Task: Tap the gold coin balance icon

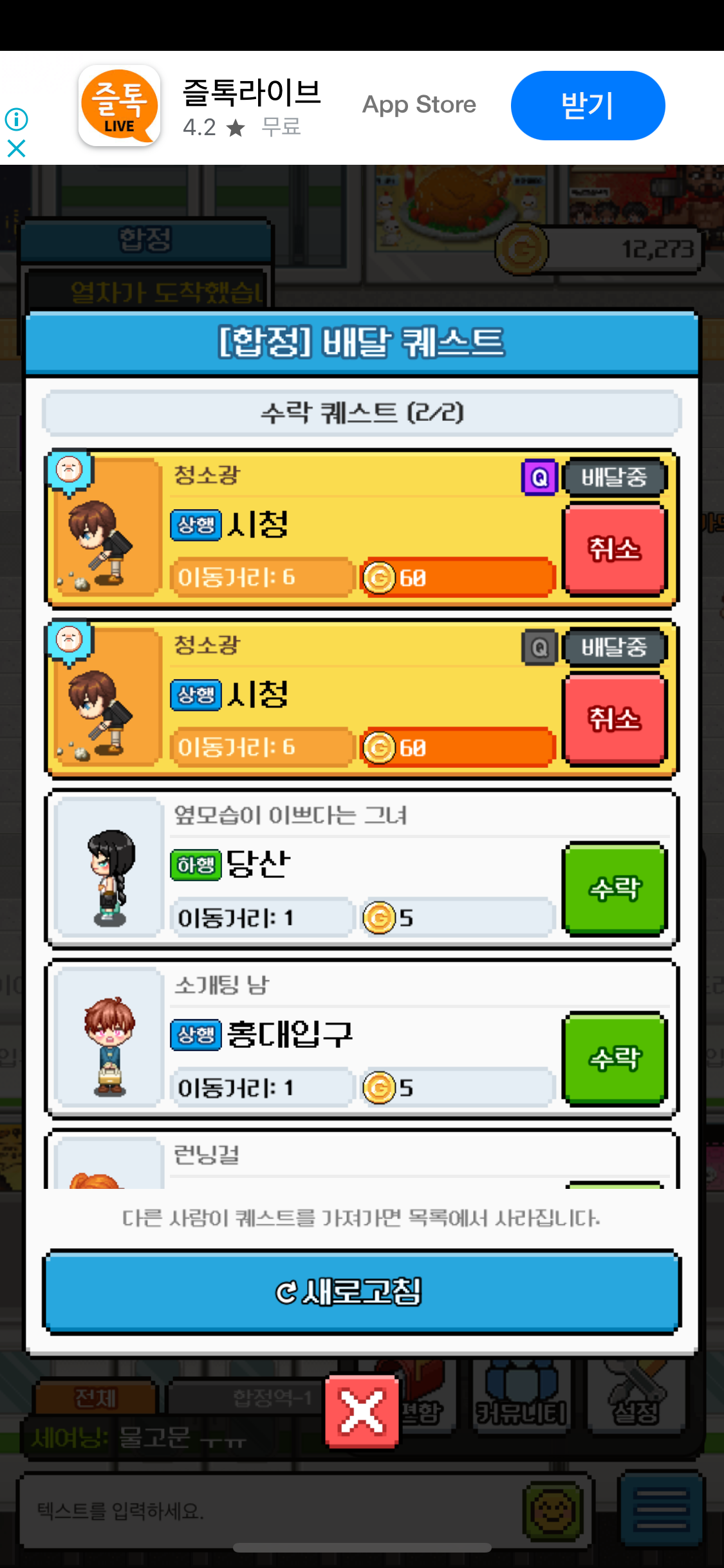Action: tap(521, 248)
